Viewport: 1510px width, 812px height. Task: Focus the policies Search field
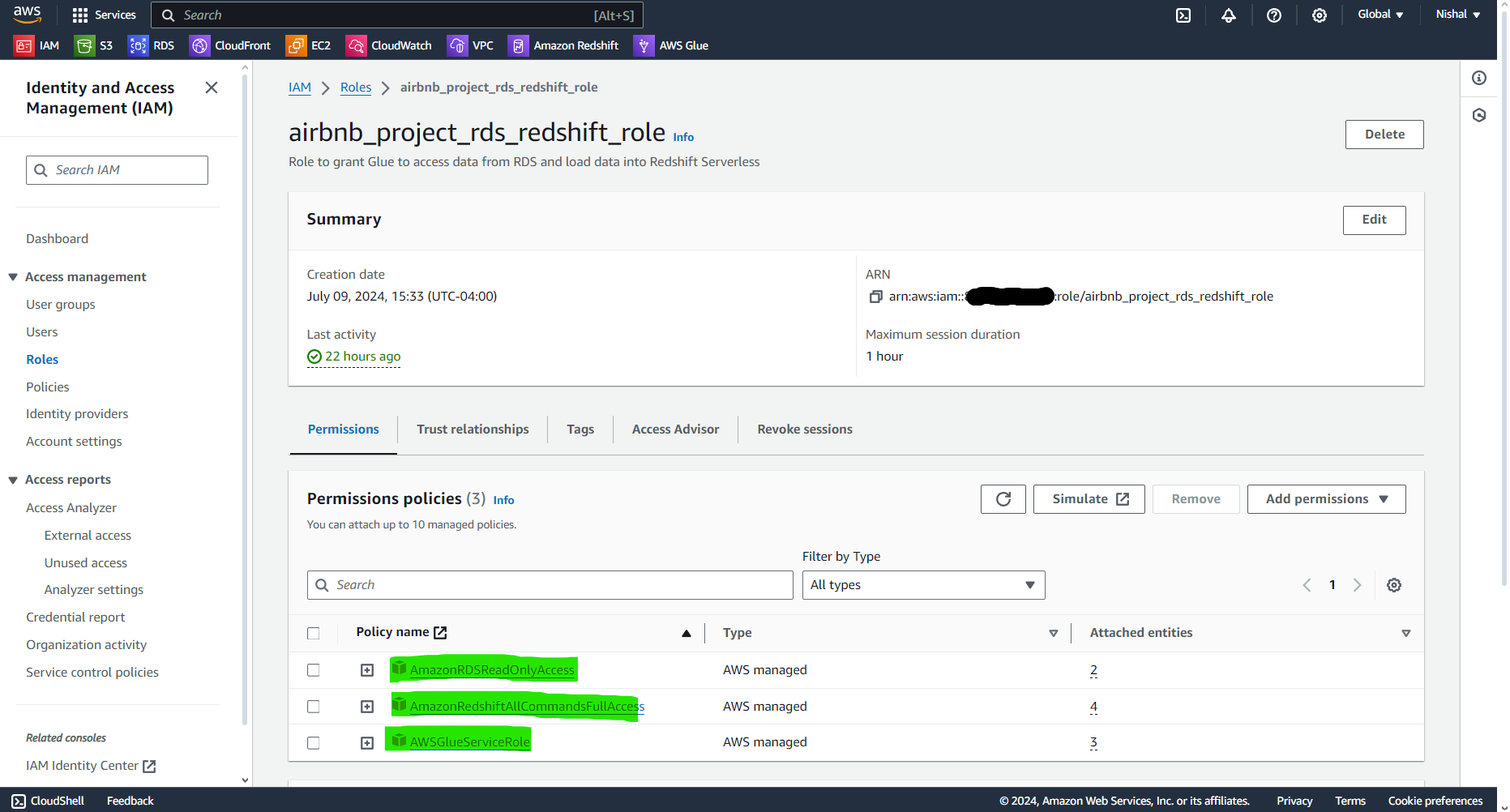click(x=550, y=585)
